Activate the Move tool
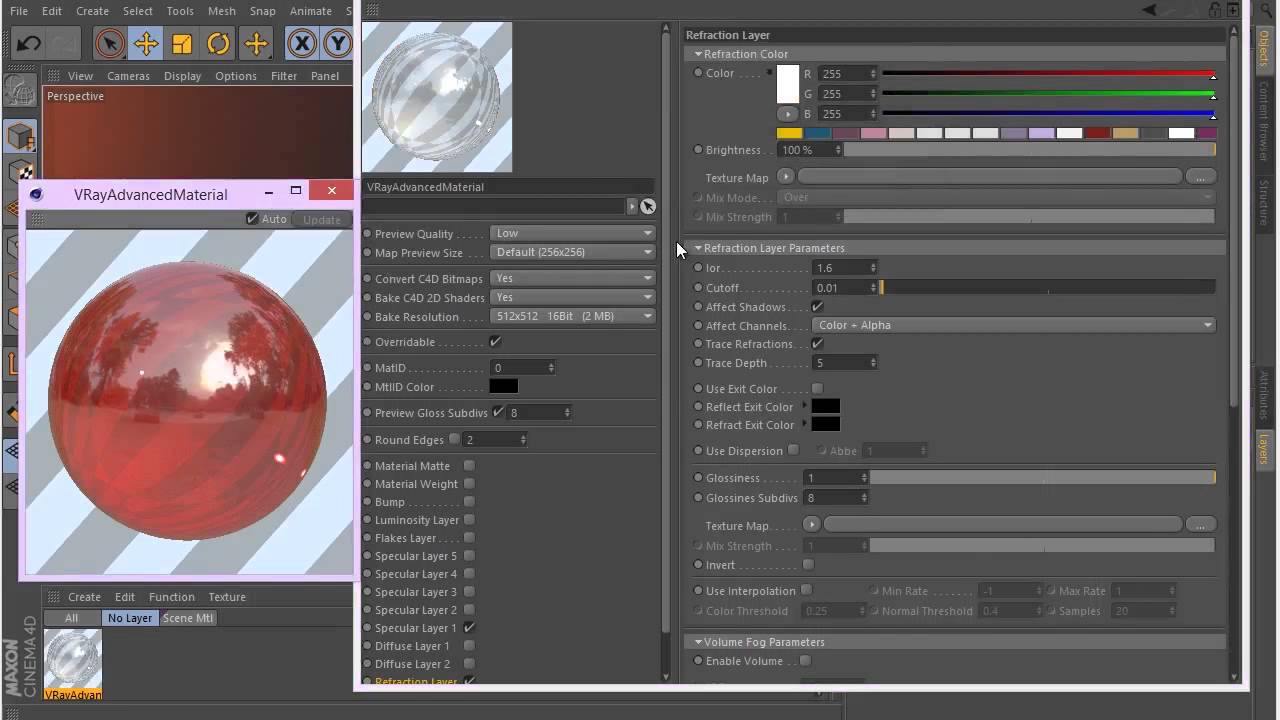Screen dimensions: 1280x720 146,43
